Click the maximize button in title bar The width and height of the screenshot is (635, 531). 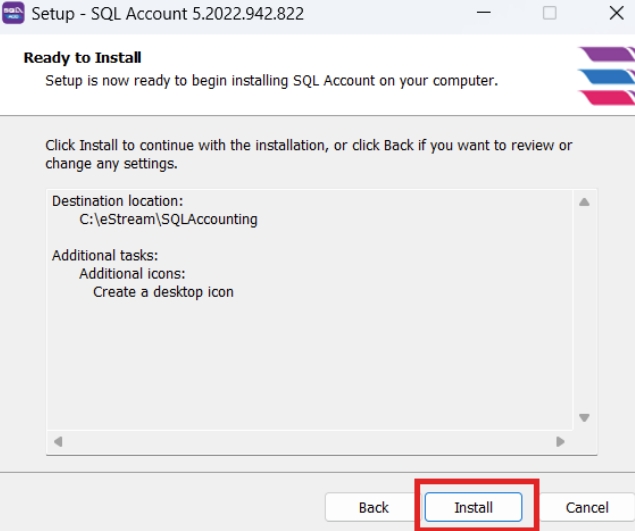click(x=550, y=14)
